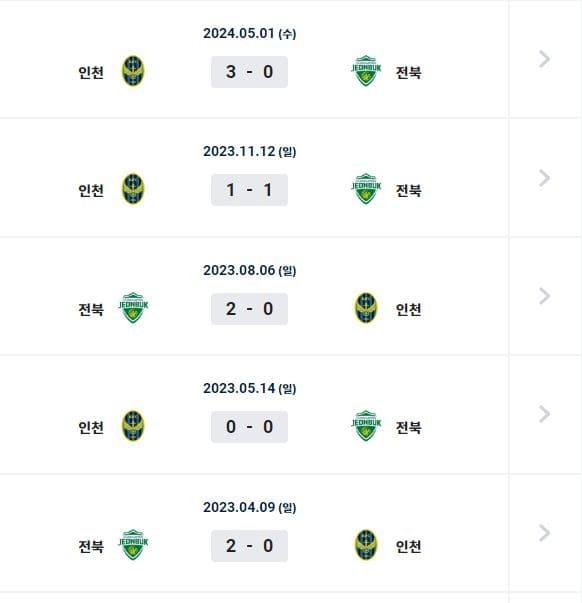
Task: Select 전북 team name in 2023.04.09 row
Action: [91, 546]
